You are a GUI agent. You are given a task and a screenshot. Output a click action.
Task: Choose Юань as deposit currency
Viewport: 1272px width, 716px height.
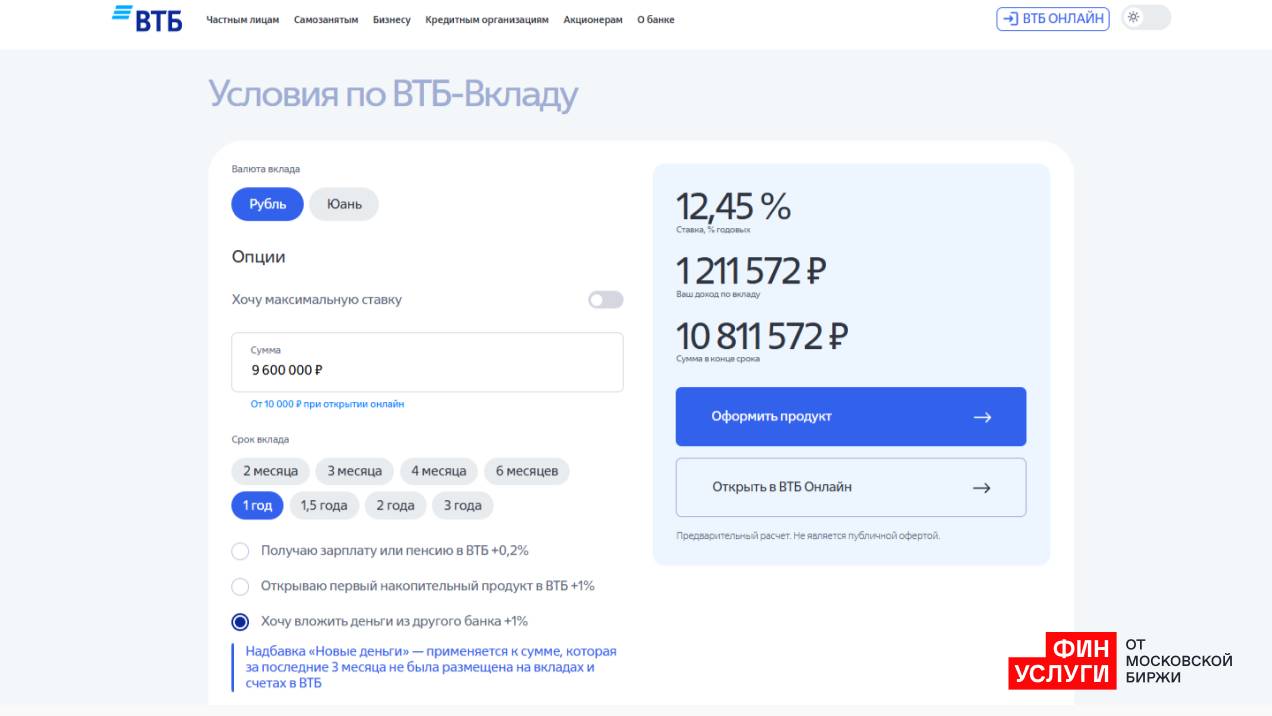tap(343, 205)
